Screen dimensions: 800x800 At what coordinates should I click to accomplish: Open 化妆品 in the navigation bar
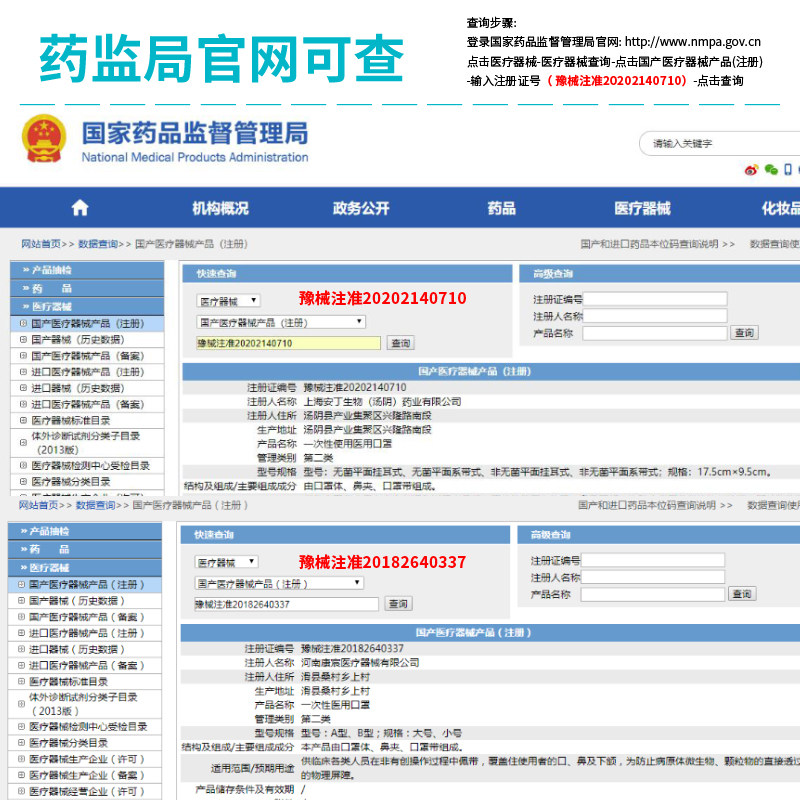(781, 208)
